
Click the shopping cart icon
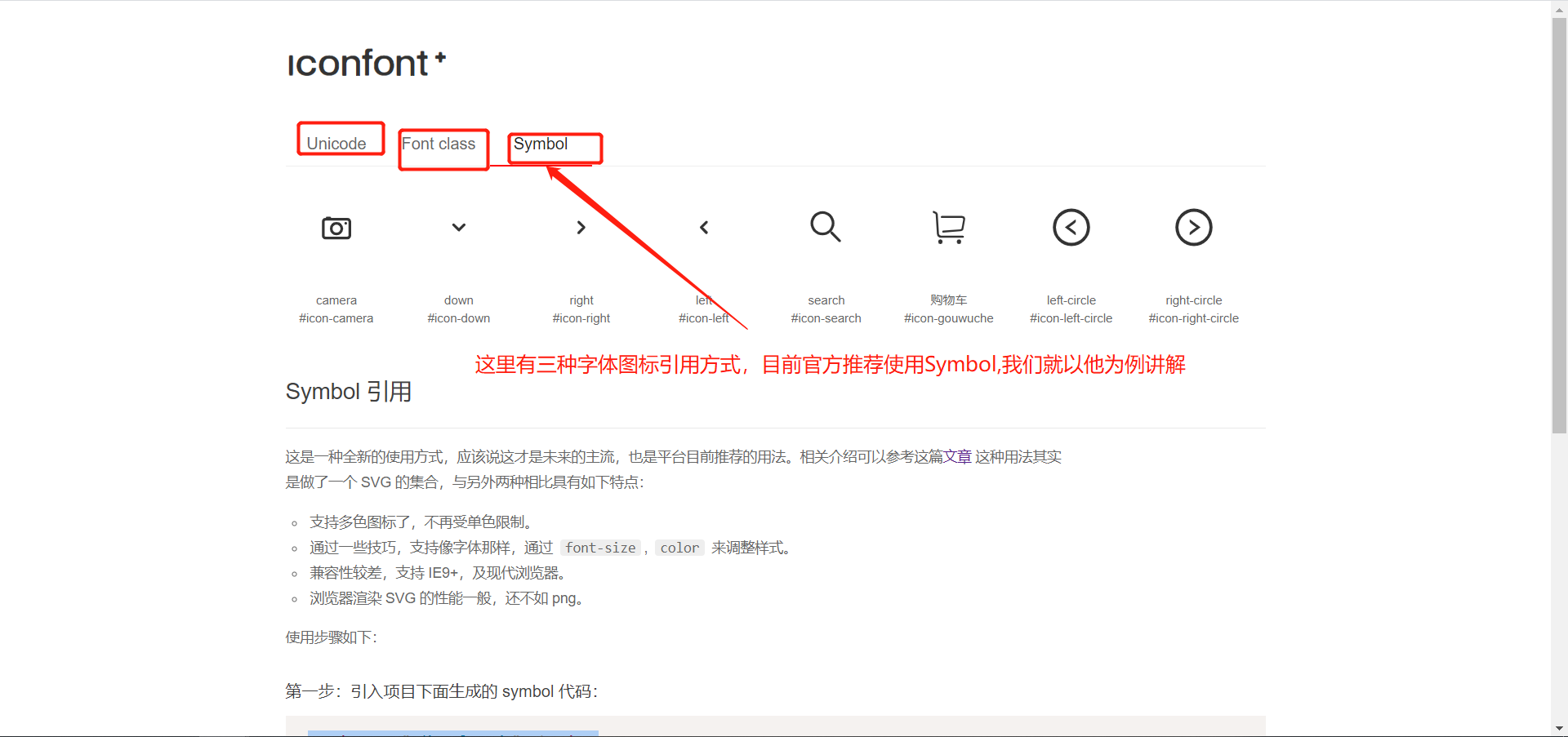point(949,227)
